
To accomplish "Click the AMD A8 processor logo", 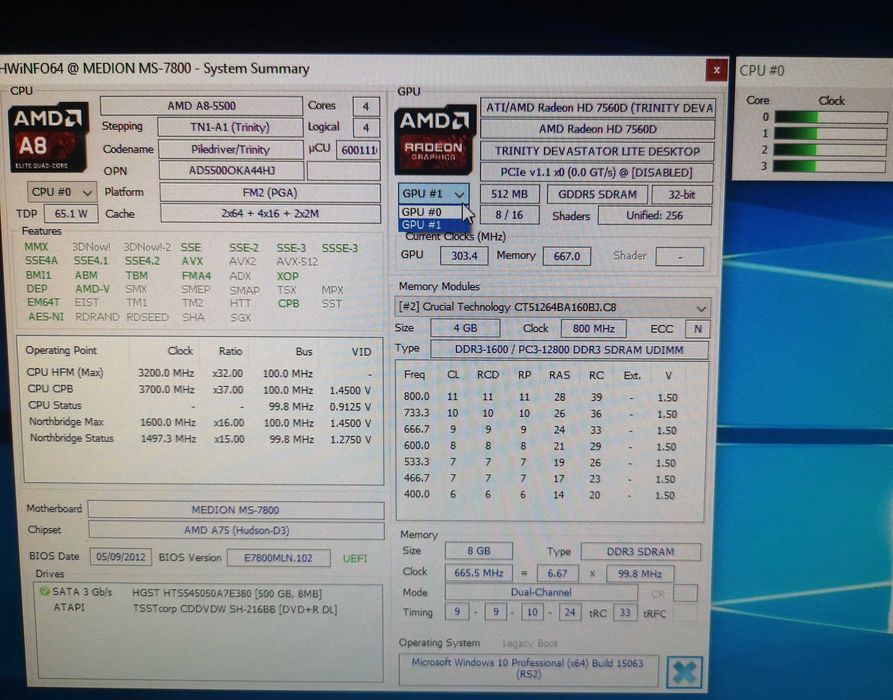I will pos(48,138).
